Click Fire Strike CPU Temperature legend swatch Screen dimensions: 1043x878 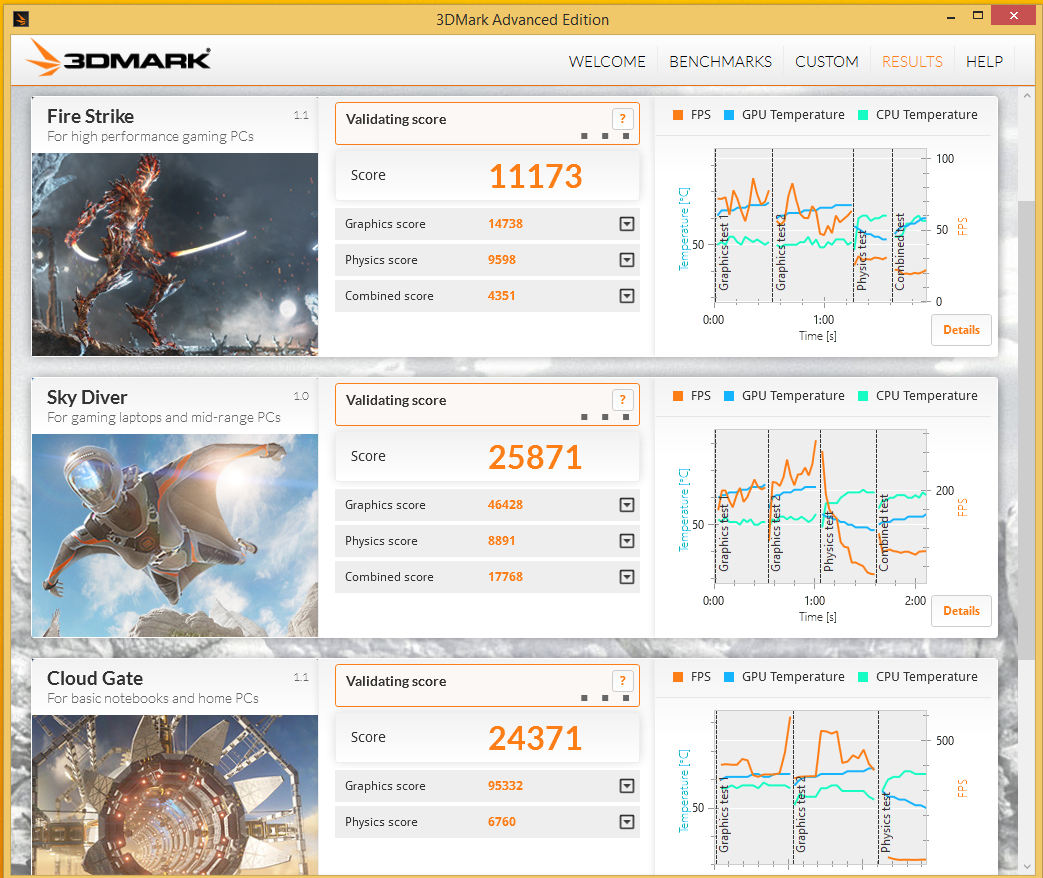coord(863,115)
